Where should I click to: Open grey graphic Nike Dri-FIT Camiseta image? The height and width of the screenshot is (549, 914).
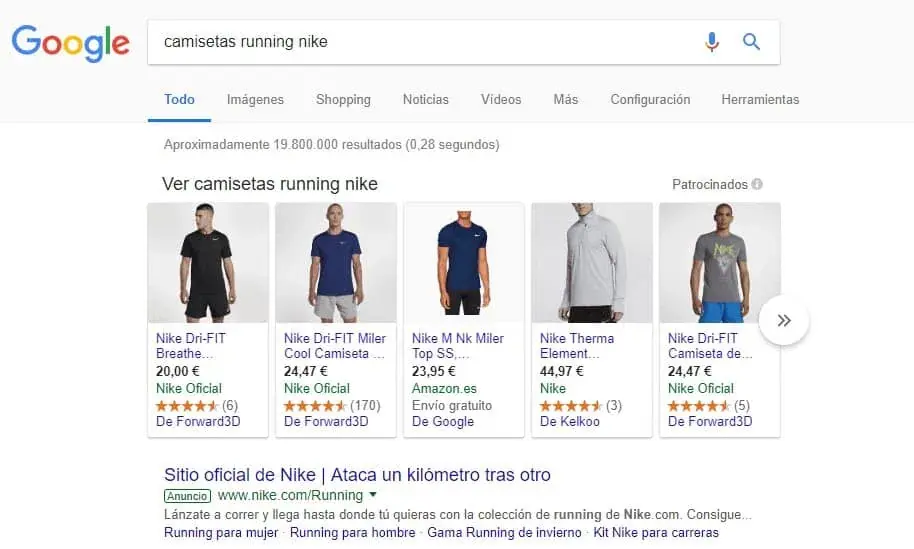(x=720, y=262)
